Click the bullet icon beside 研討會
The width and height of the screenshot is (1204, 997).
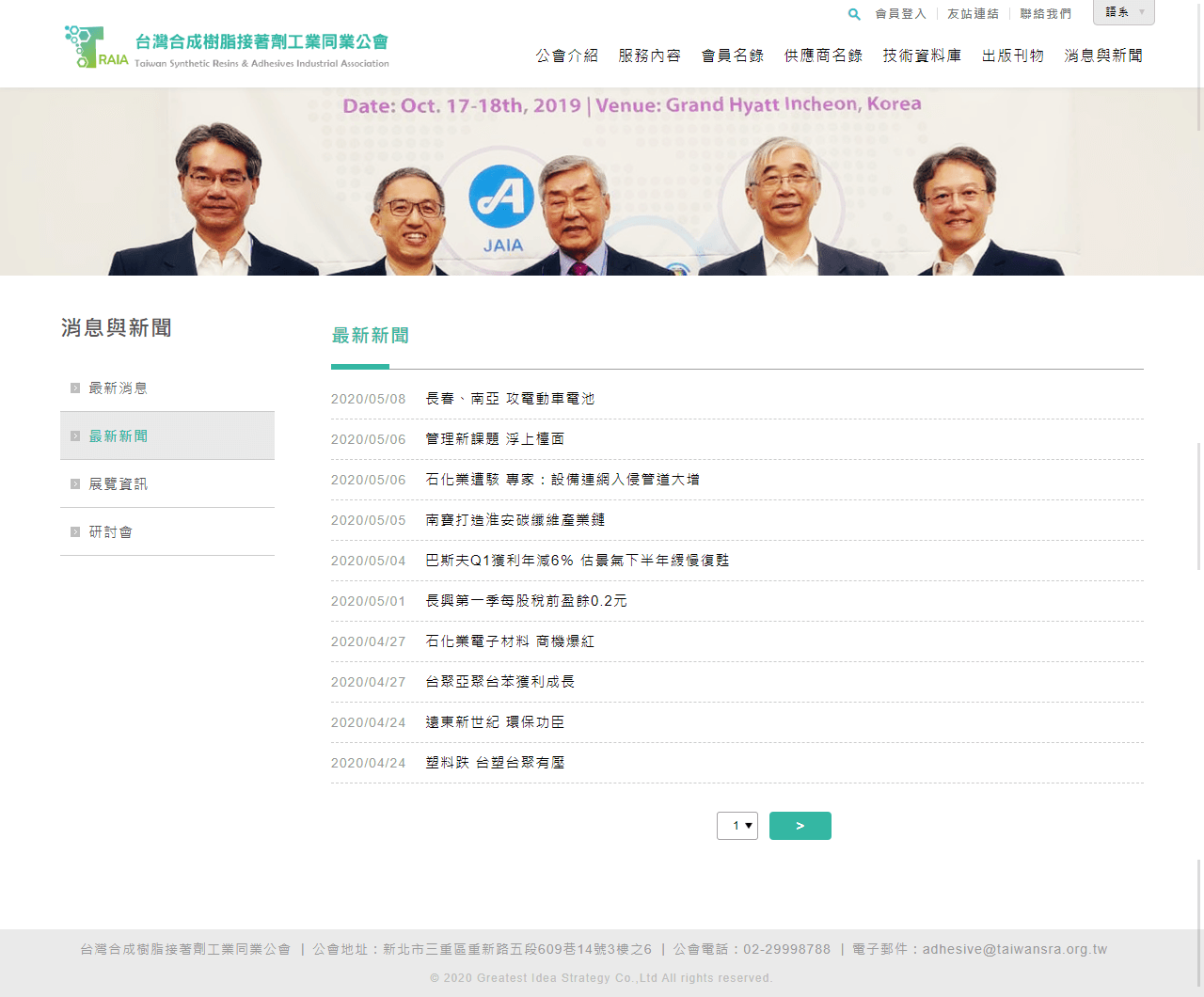75,531
